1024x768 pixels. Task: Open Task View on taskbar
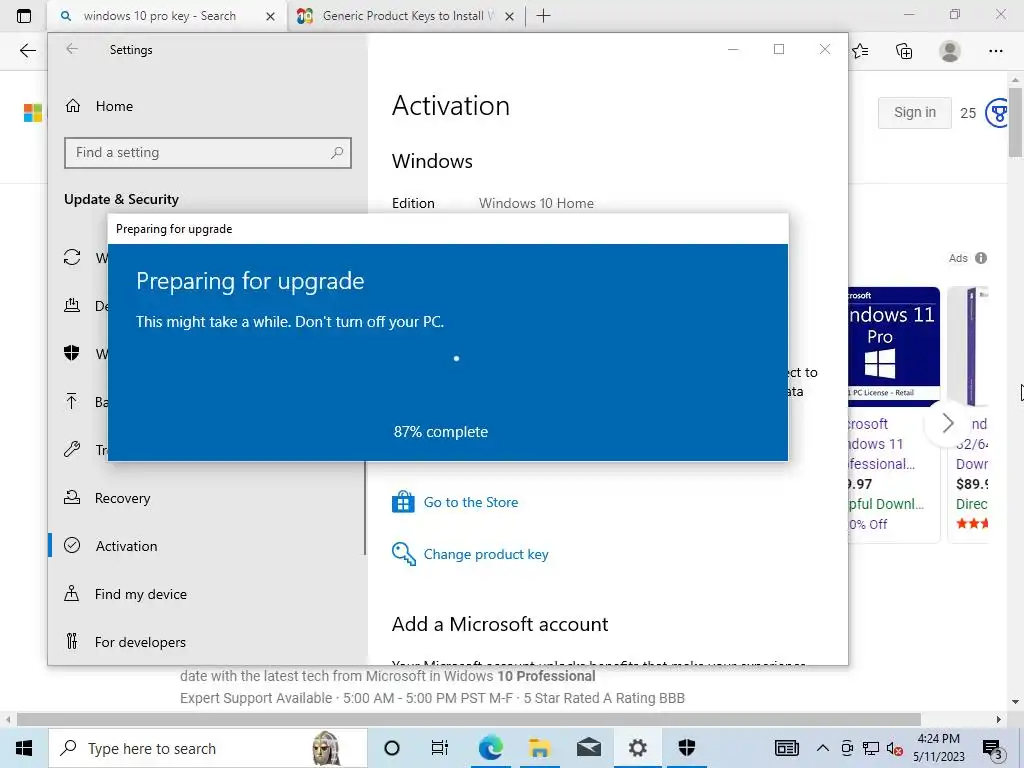tap(440, 748)
